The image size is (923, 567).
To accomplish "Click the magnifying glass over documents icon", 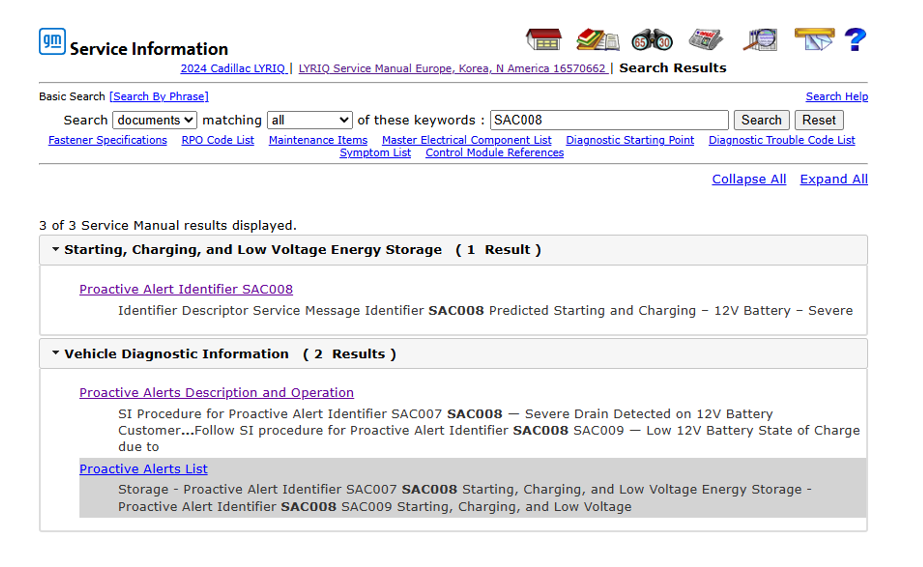I will click(x=760, y=40).
